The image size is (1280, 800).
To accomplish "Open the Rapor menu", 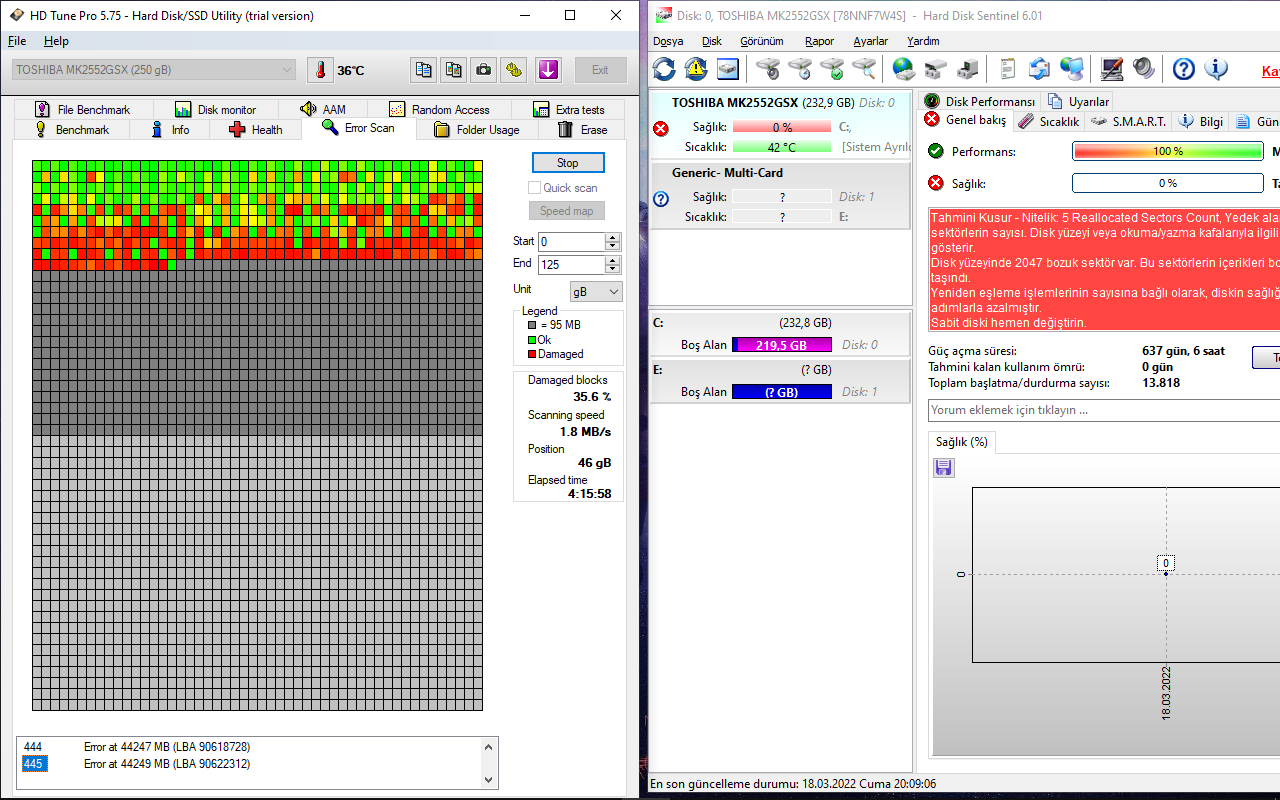I will pos(819,41).
